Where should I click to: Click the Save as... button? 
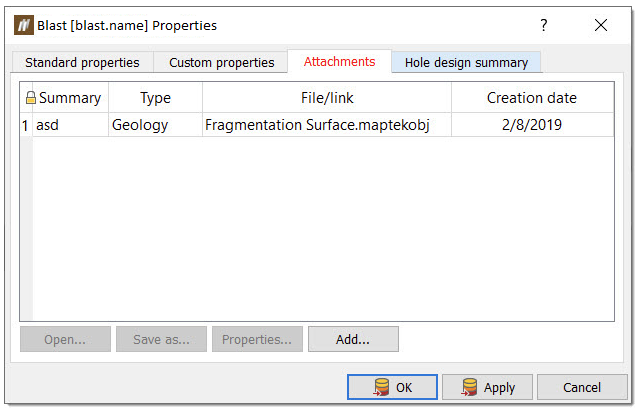coord(161,339)
